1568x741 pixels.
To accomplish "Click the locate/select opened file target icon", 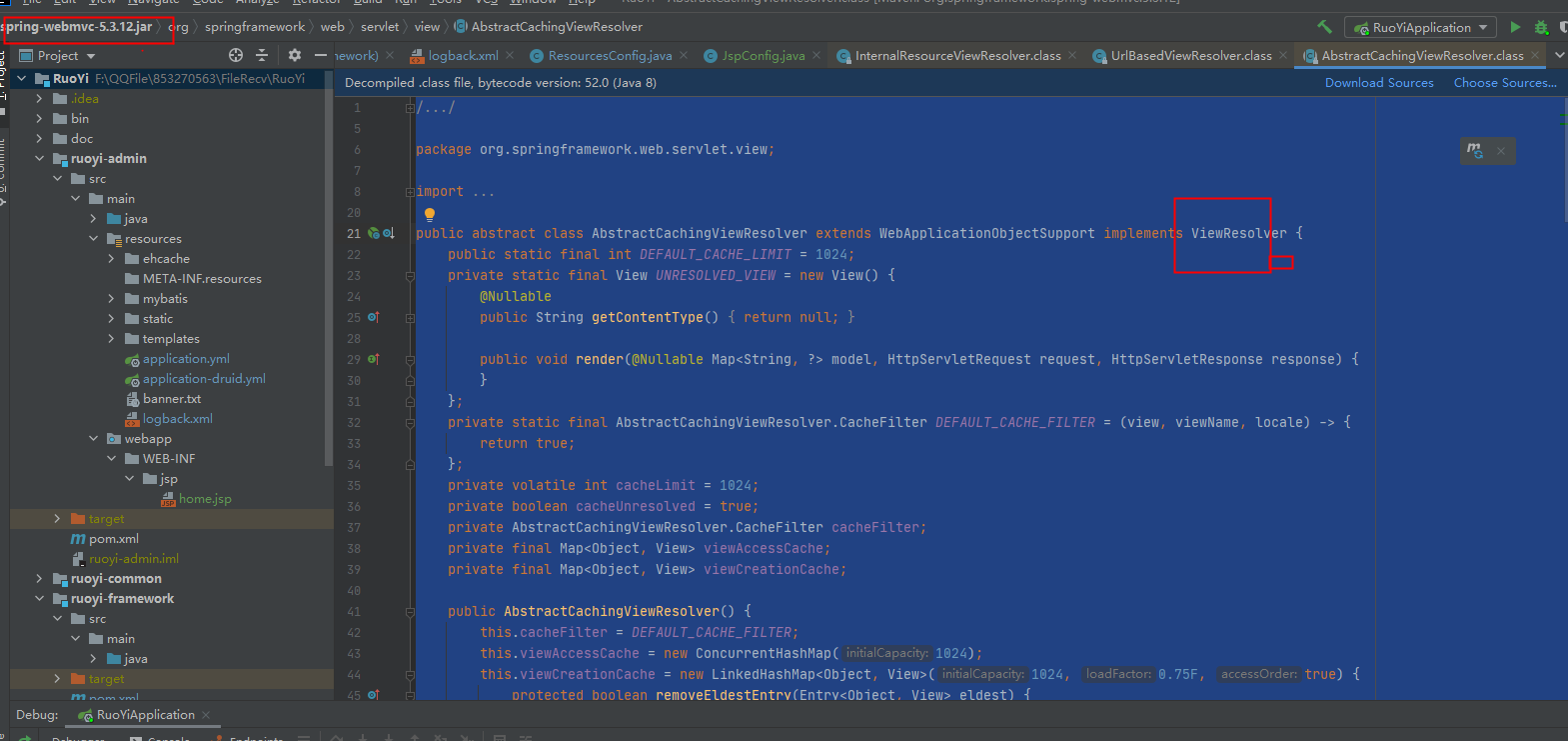I will (x=236, y=55).
